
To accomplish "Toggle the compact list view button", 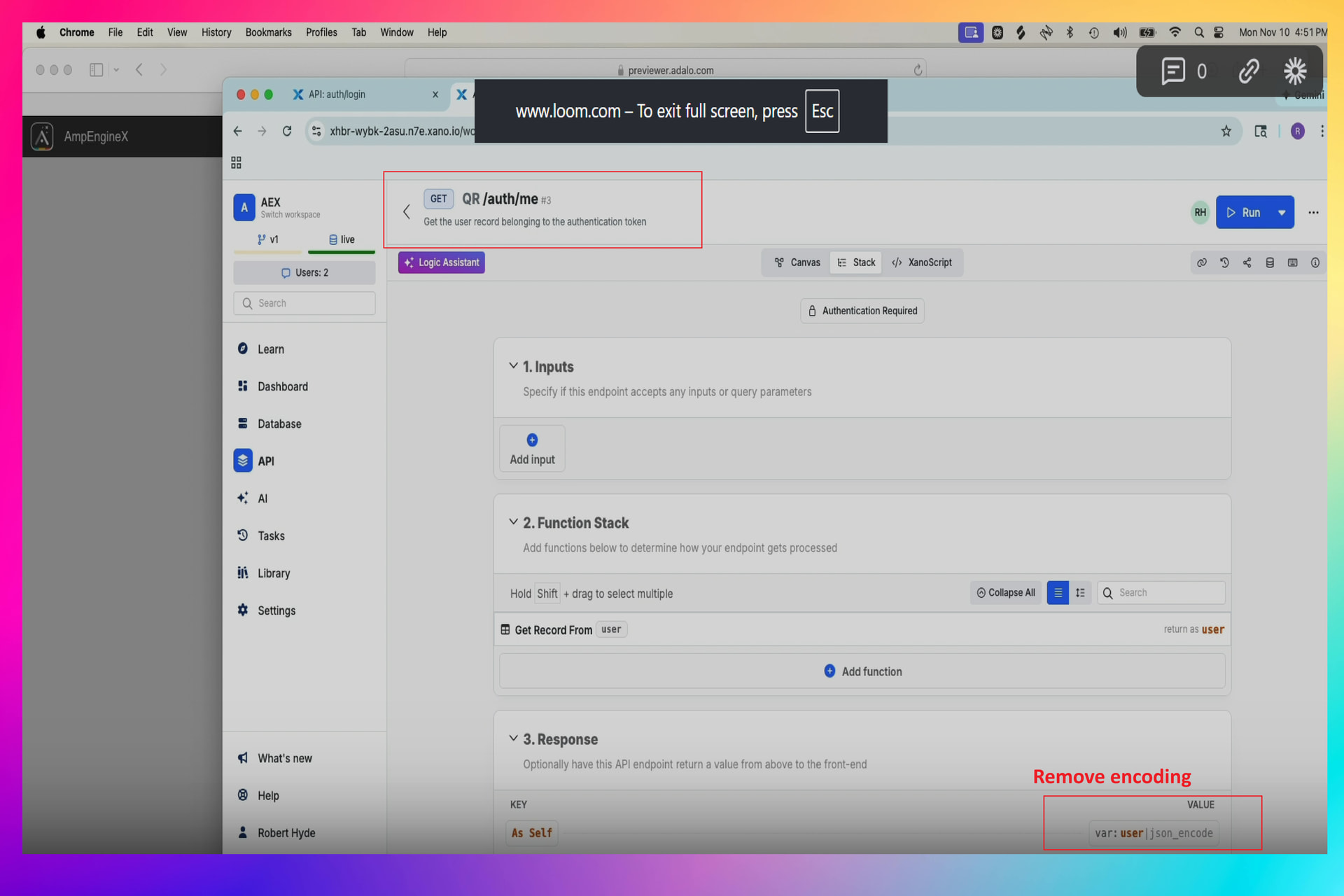I will click(x=1058, y=593).
